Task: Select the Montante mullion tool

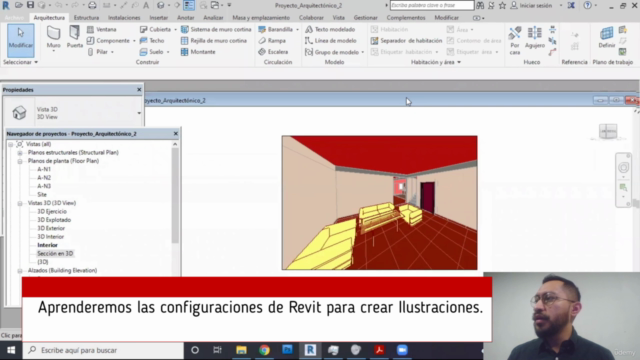Action: coord(198,52)
